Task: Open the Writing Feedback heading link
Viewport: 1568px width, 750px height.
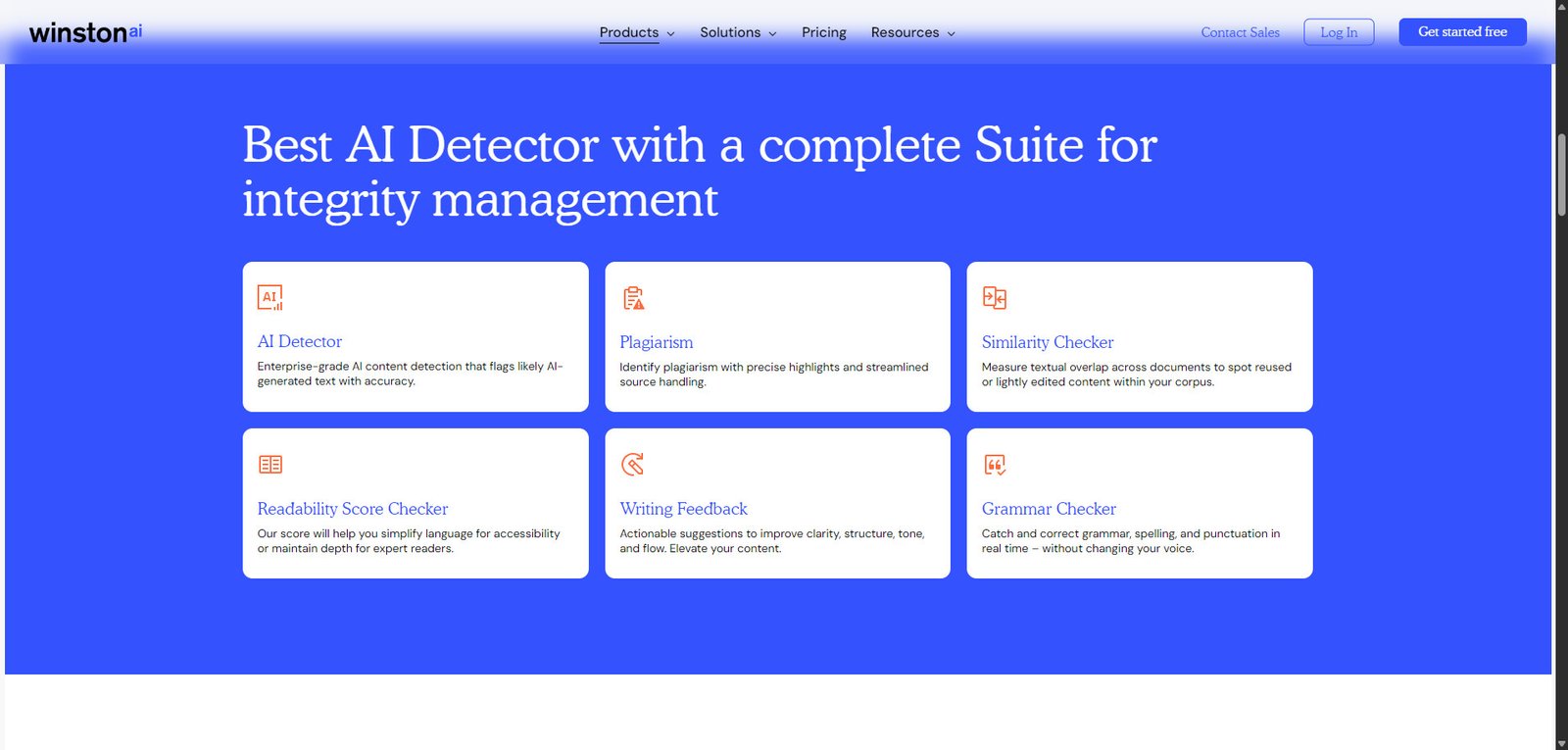Action: click(x=683, y=509)
